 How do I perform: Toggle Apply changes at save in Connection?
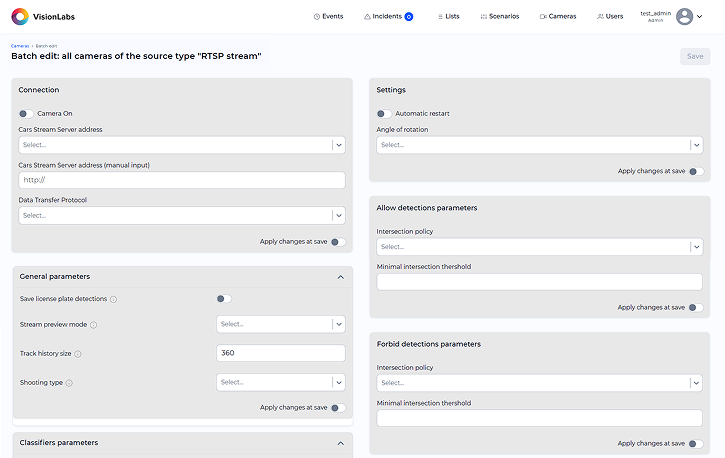(x=338, y=241)
